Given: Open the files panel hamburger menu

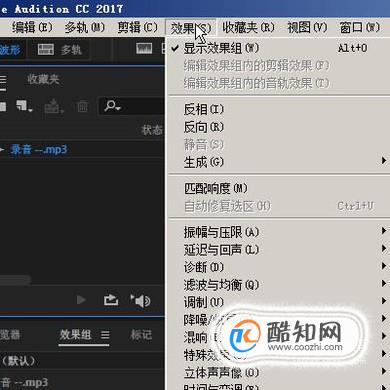Looking at the screenshot, I should click(3, 80).
